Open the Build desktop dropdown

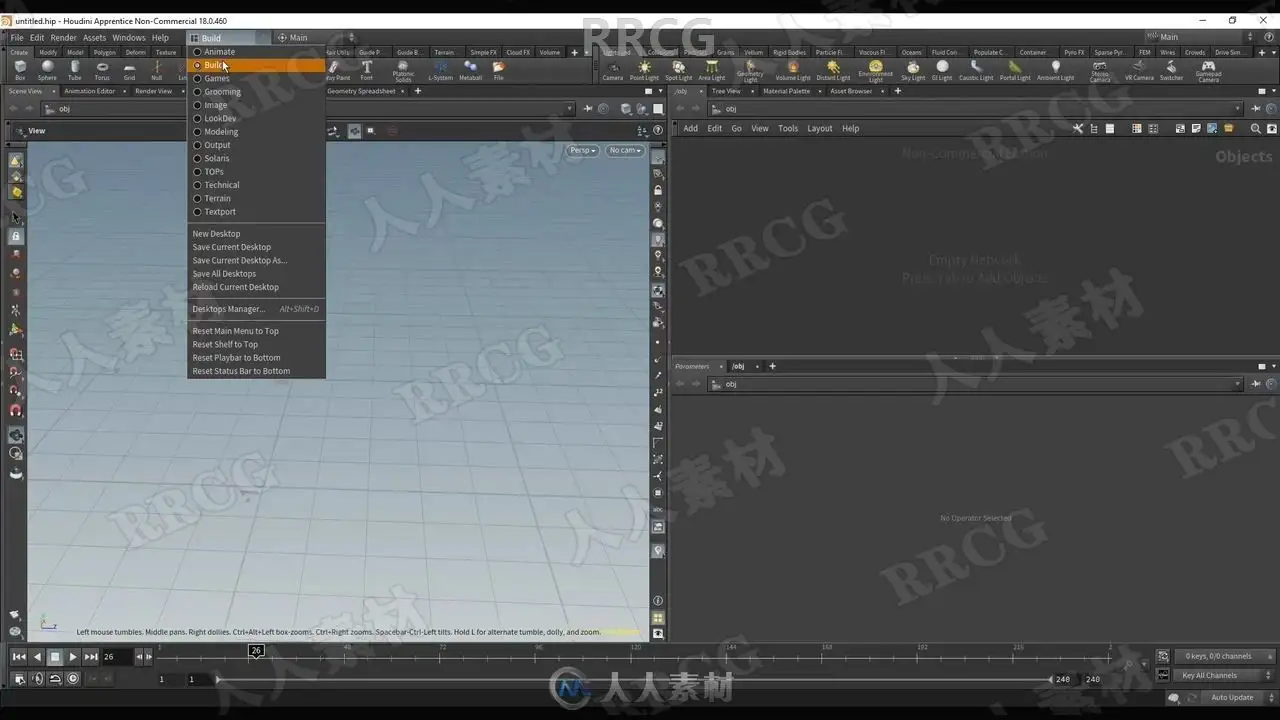point(228,38)
